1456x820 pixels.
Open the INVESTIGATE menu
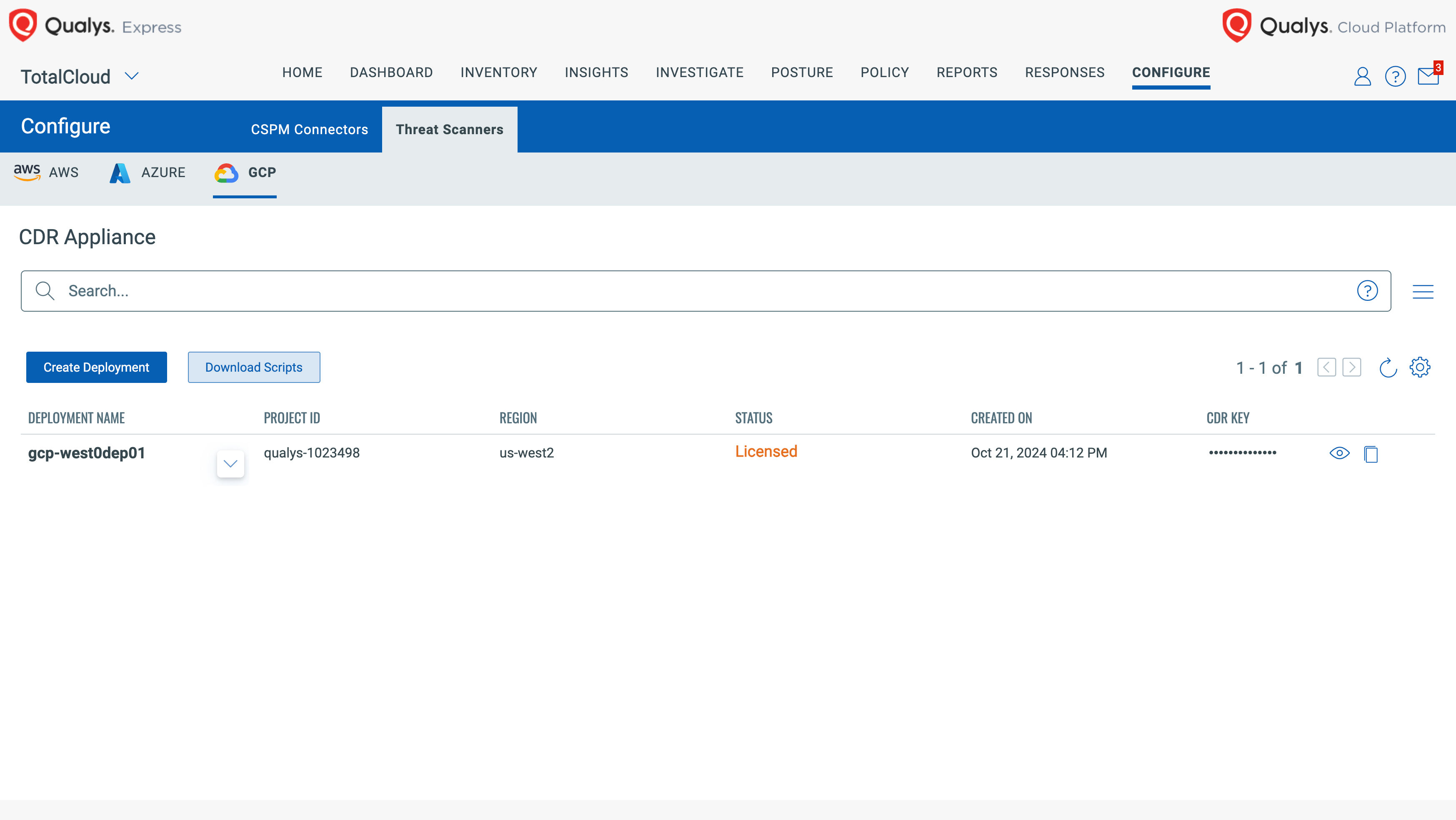pyautogui.click(x=700, y=72)
